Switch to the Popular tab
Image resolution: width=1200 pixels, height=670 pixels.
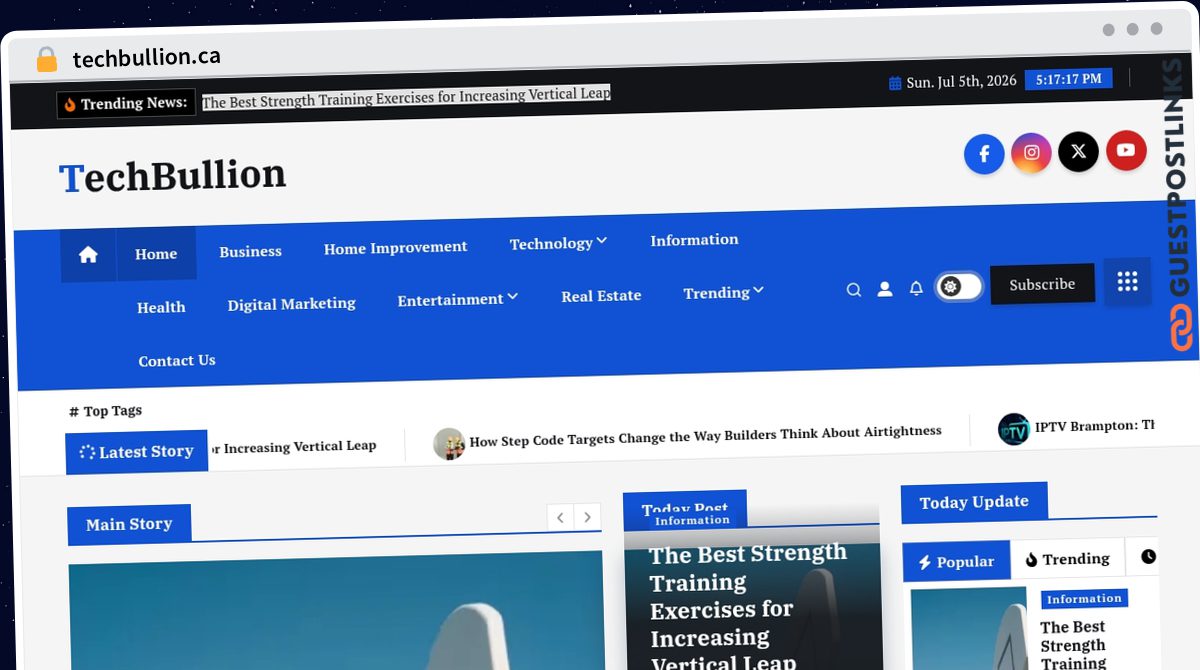coord(956,561)
